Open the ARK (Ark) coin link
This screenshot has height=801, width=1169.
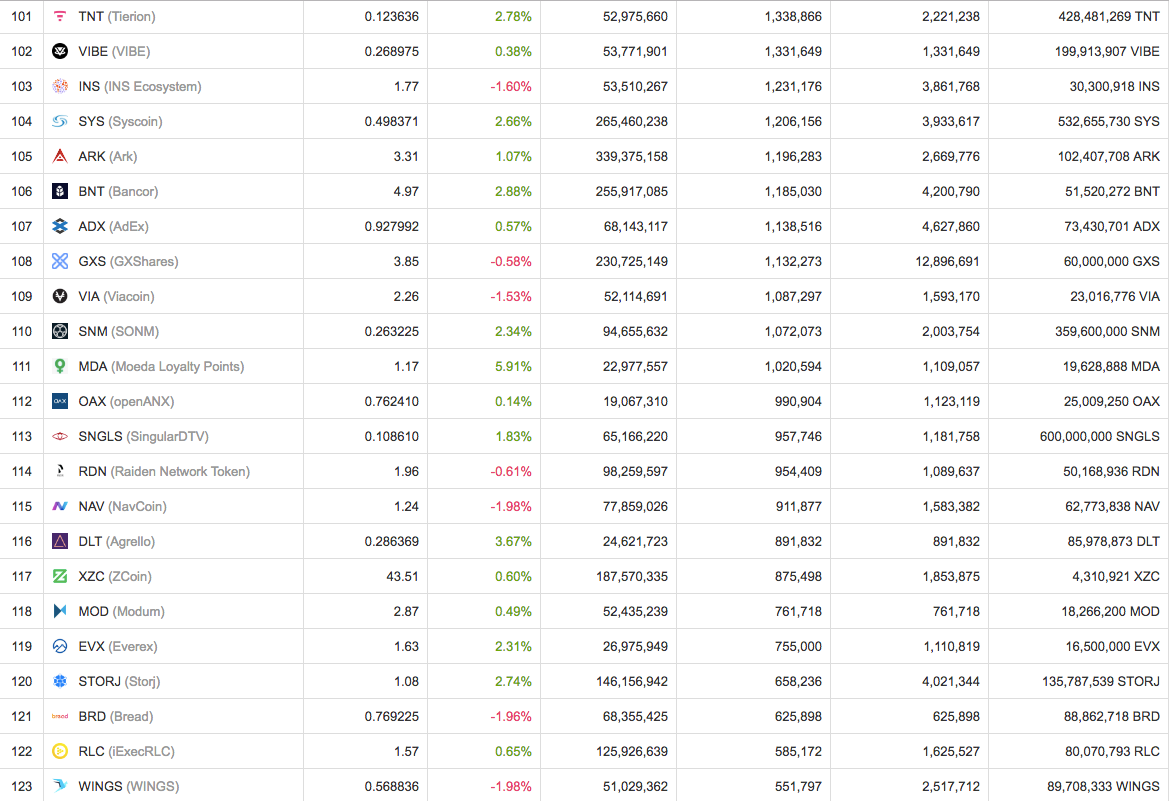[x=108, y=157]
